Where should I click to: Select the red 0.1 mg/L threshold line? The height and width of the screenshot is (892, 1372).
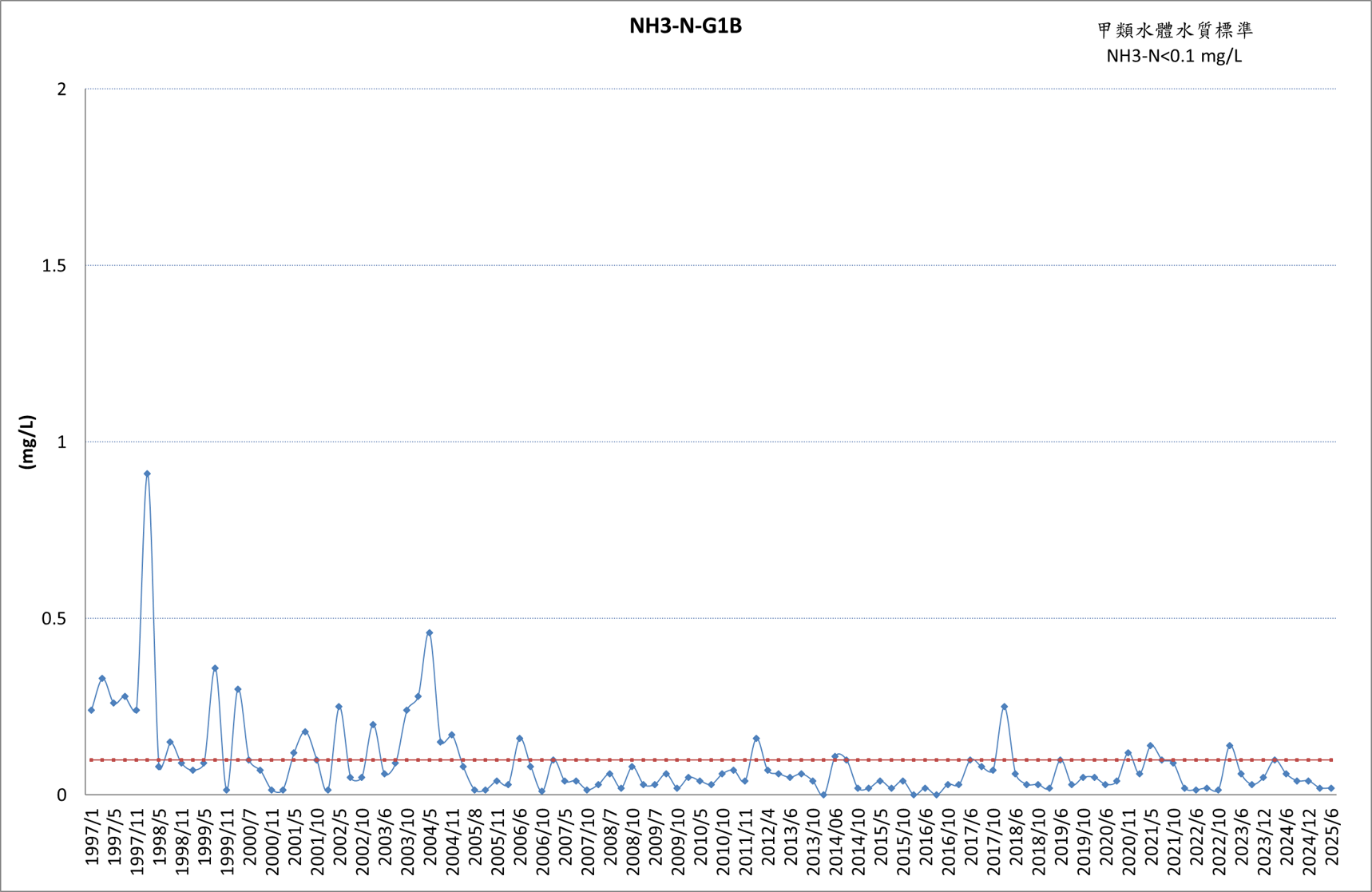pos(711,759)
